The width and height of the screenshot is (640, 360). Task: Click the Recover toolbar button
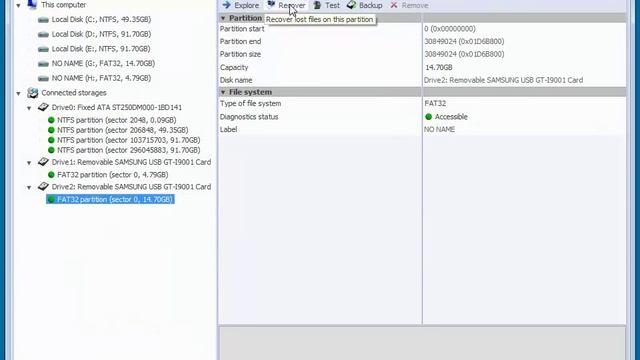click(x=286, y=5)
